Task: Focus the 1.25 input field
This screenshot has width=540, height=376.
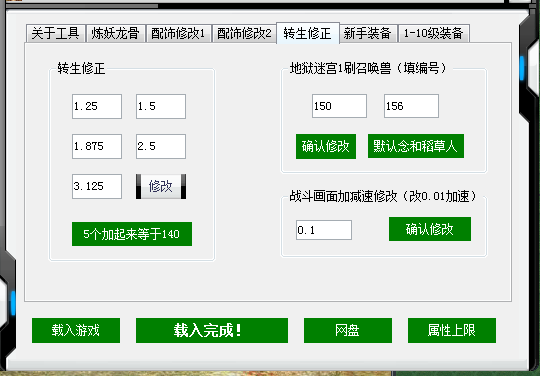Action: pos(97,106)
